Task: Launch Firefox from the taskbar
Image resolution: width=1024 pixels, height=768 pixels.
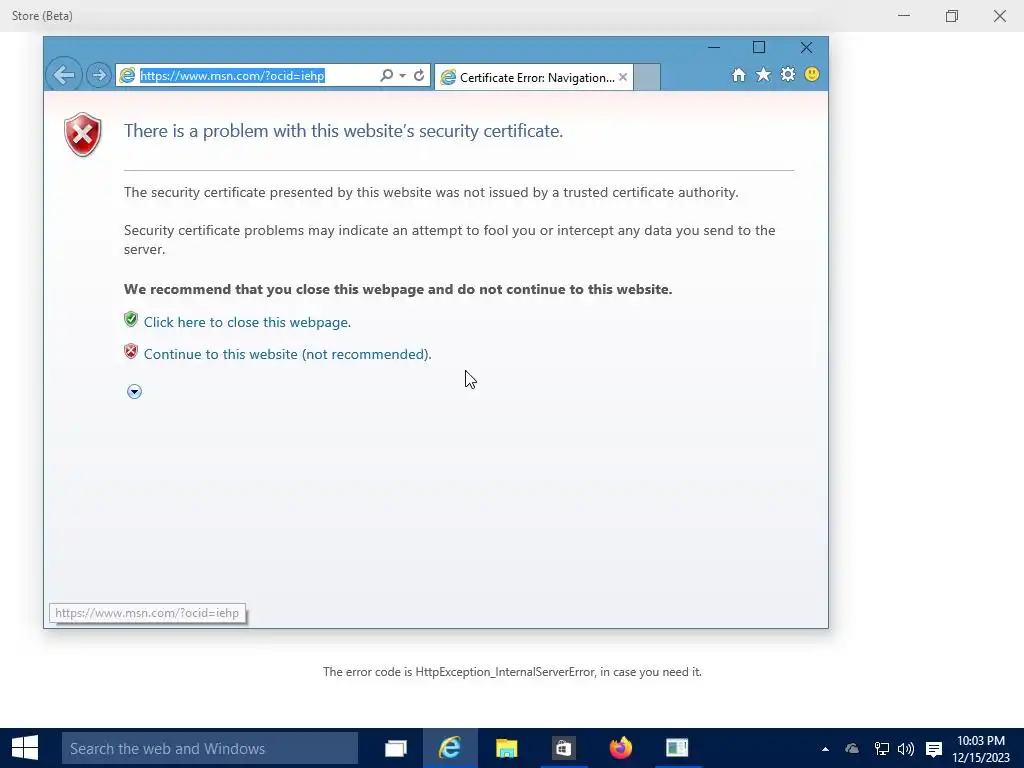Action: coord(620,748)
